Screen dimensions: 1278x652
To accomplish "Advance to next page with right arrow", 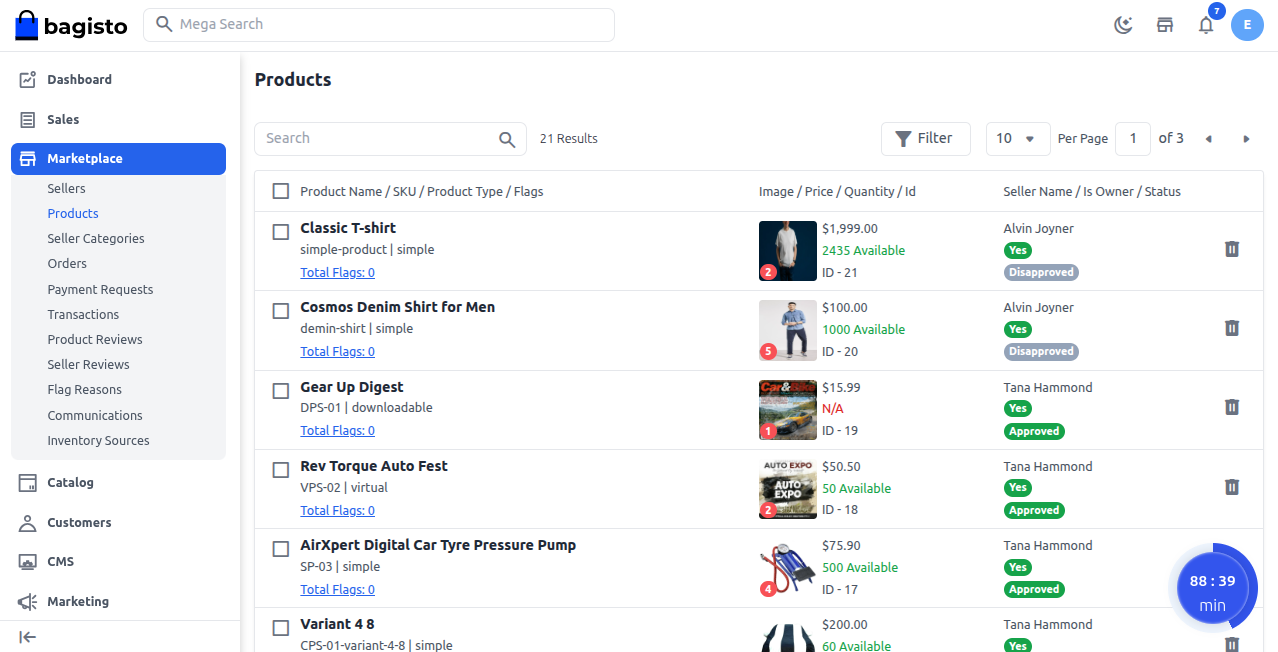I will [1246, 138].
